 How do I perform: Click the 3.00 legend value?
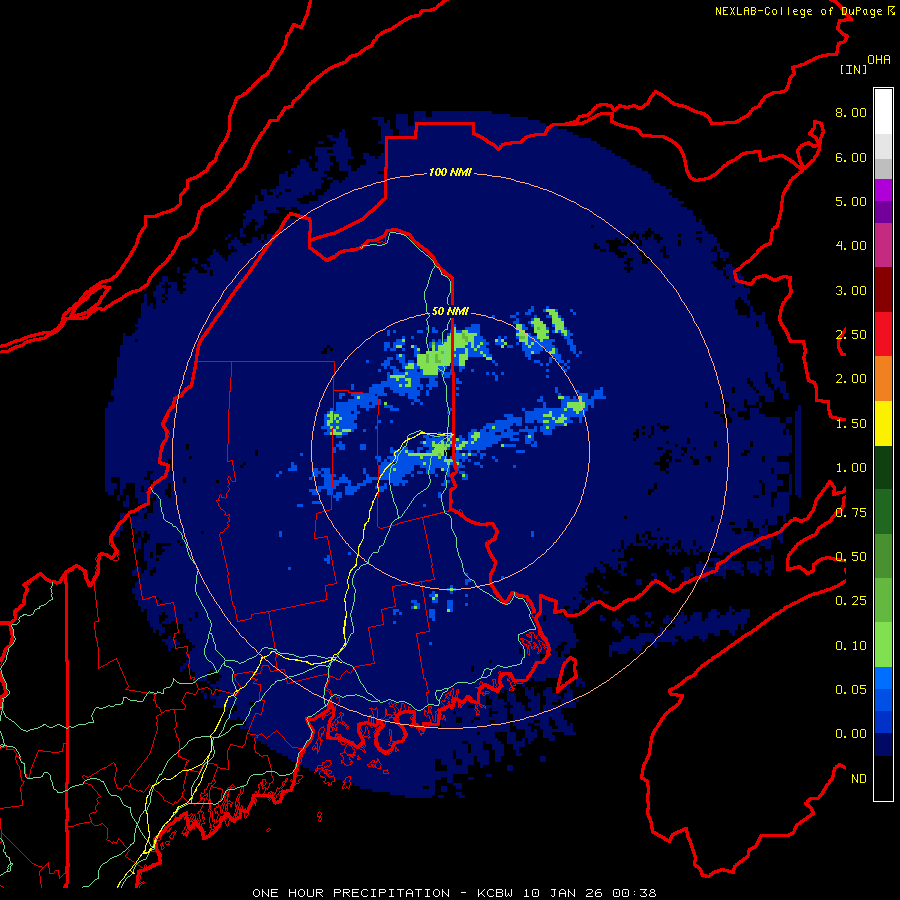[851, 290]
